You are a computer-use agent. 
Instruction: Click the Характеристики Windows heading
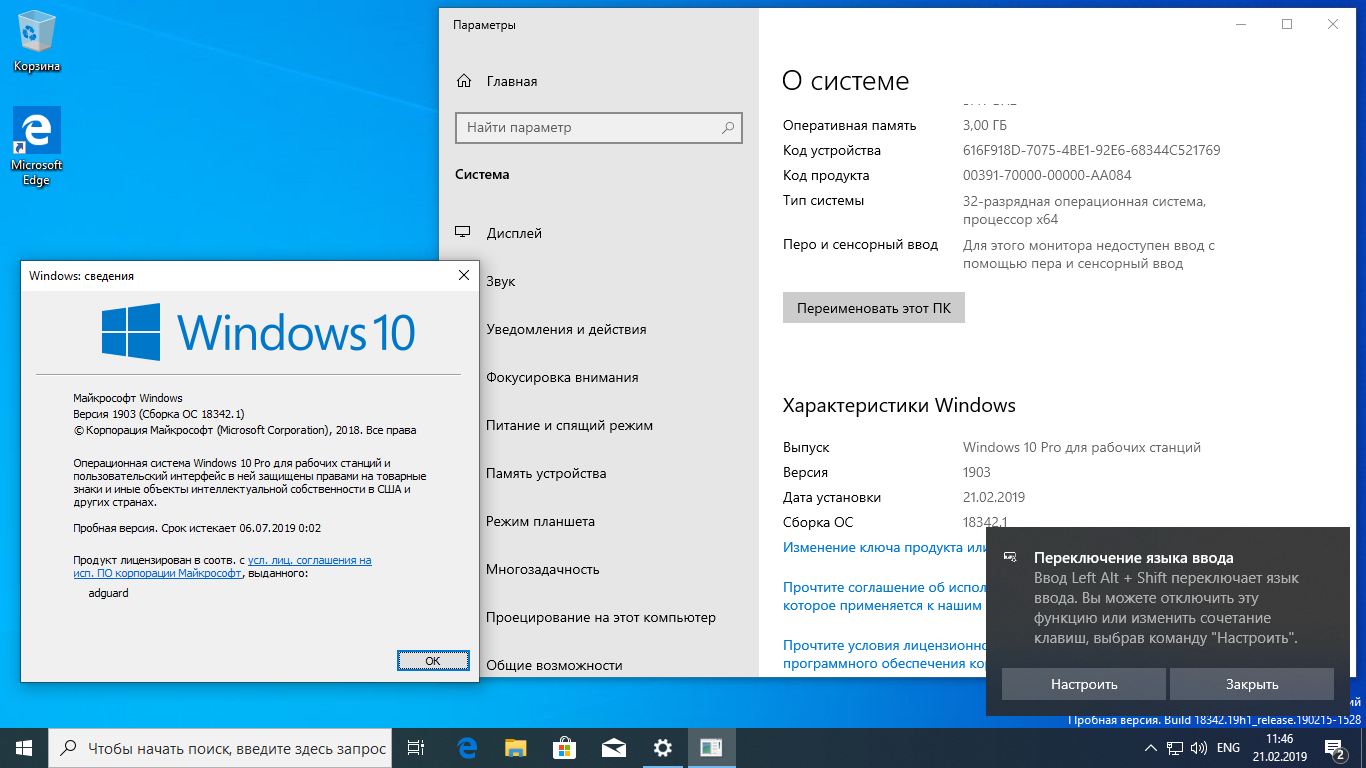[899, 405]
